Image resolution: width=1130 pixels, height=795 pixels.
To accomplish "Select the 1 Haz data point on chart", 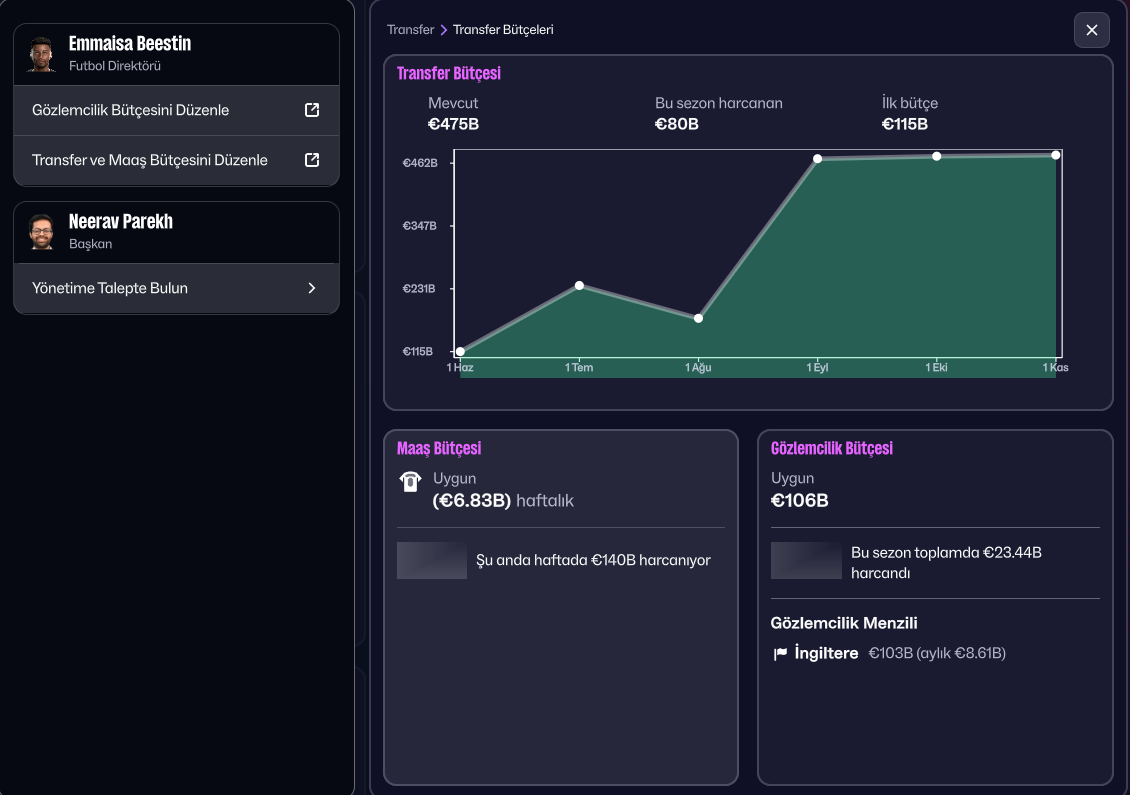I will 461,352.
